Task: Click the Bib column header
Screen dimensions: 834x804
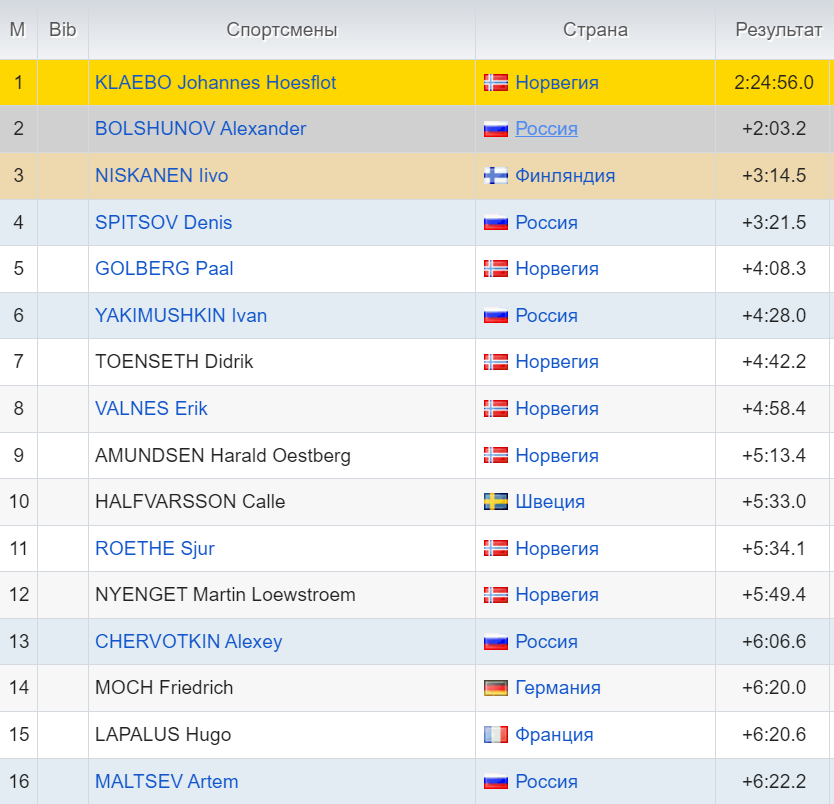Action: (63, 30)
